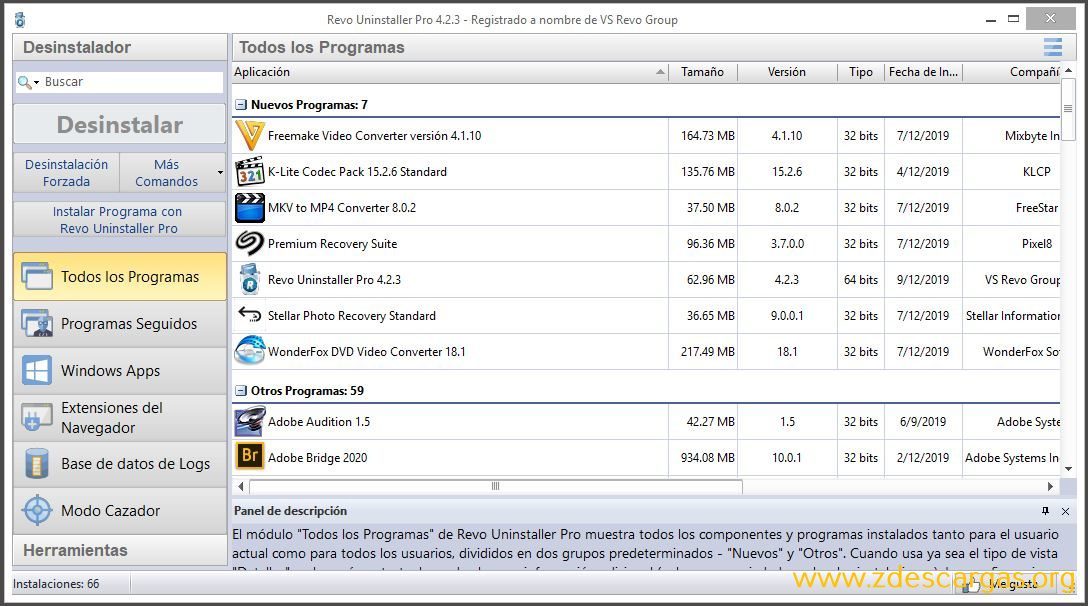Select the Stellar Photo Recovery Standard row
This screenshot has width=1088, height=606.
(647, 315)
